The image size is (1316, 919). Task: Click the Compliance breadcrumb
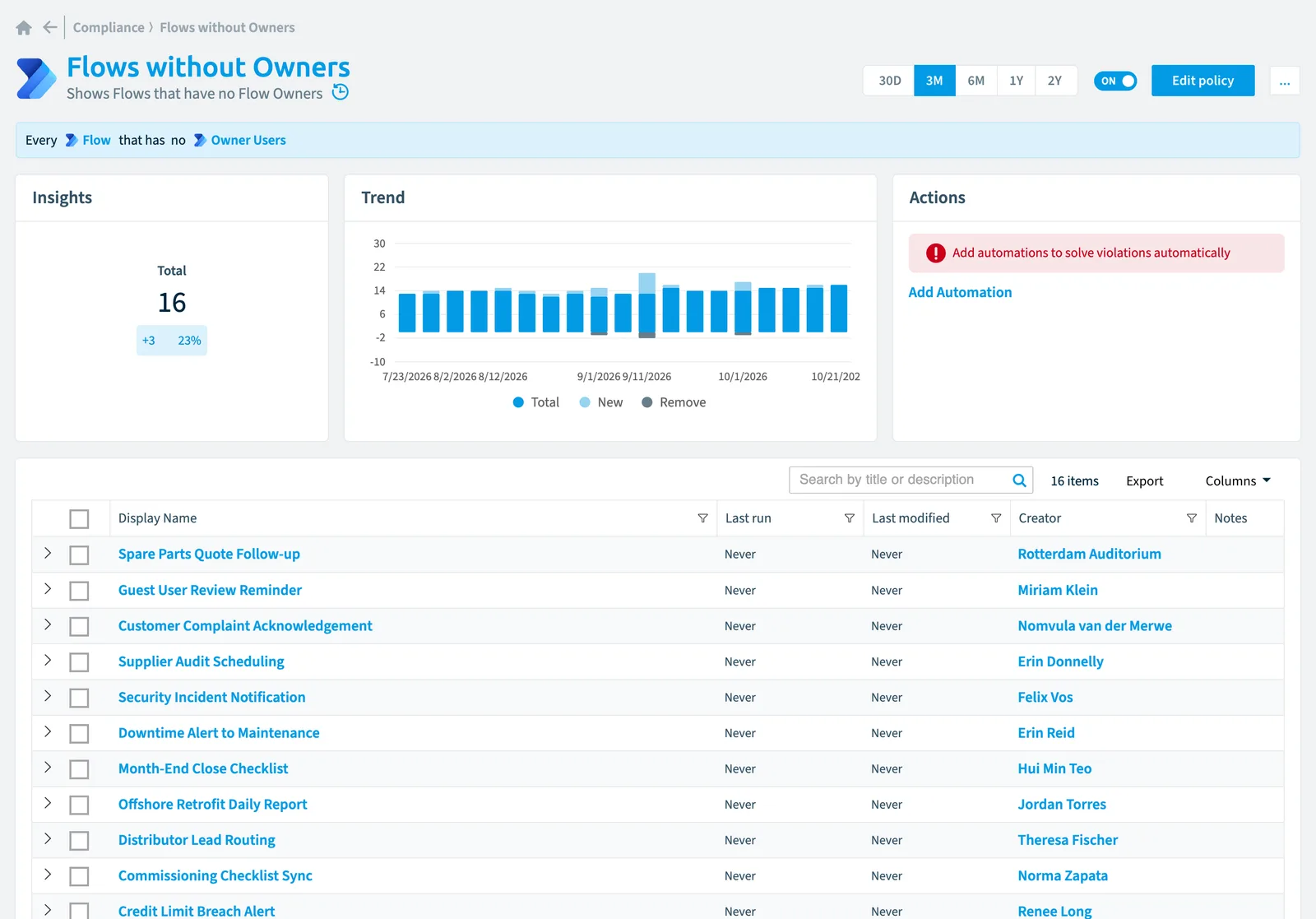tap(109, 27)
